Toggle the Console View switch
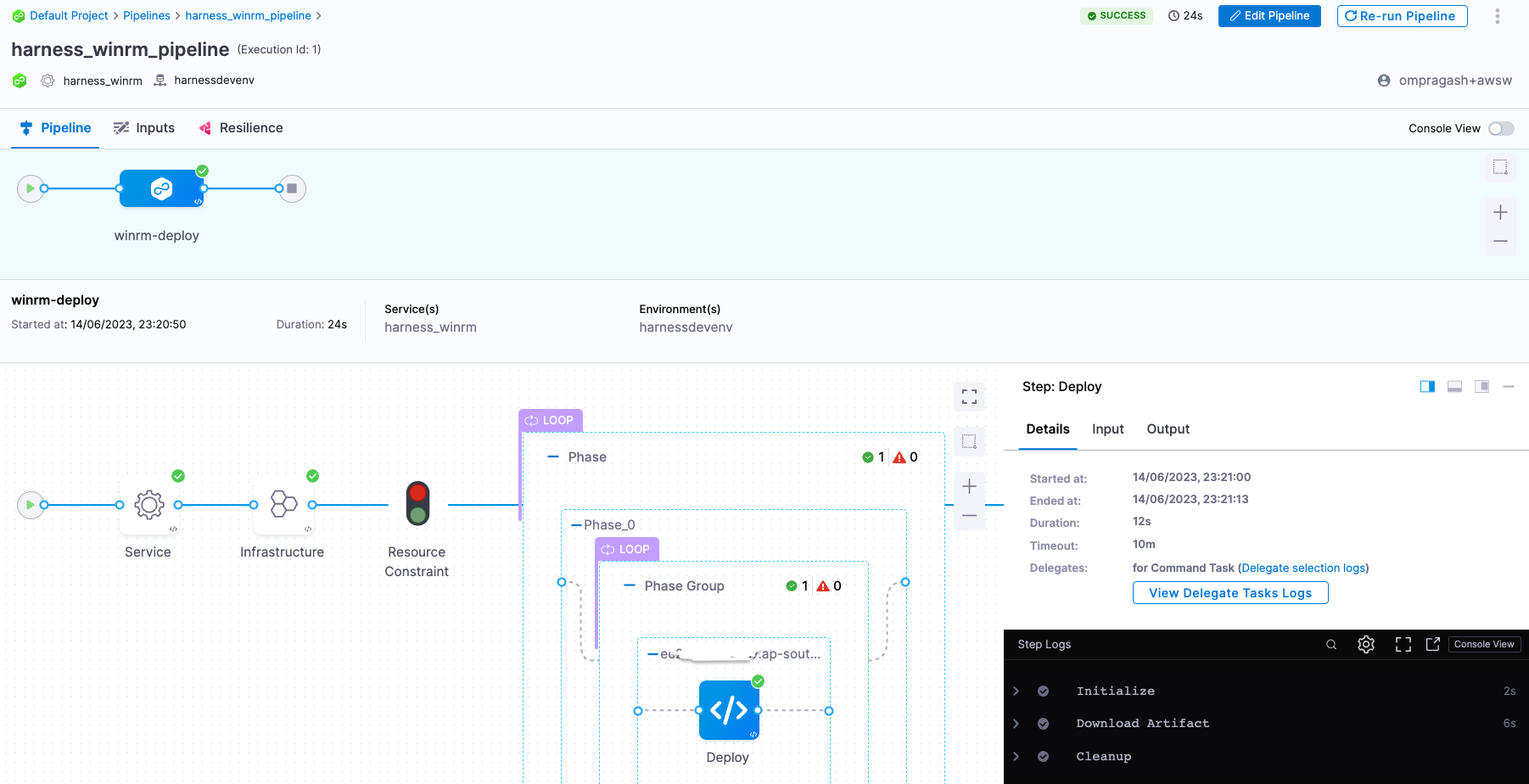This screenshot has height=784, width=1529. (x=1501, y=129)
